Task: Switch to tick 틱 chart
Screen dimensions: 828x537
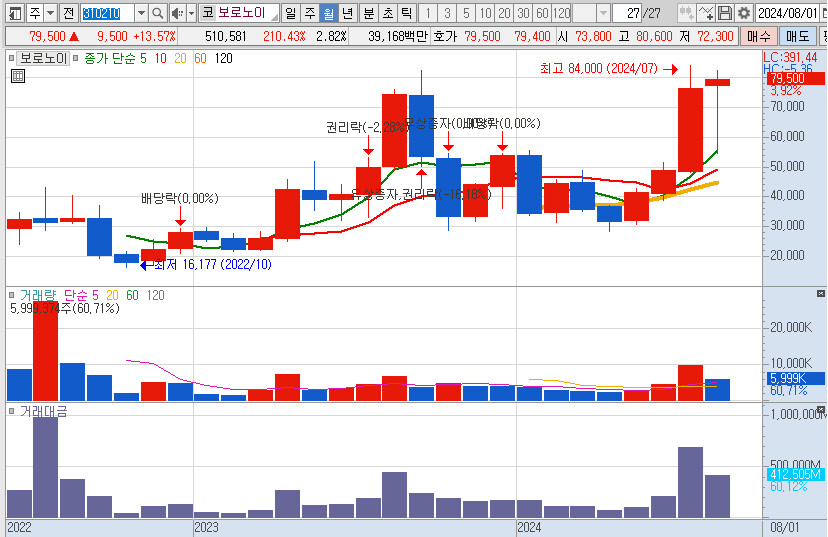Action: tap(406, 13)
